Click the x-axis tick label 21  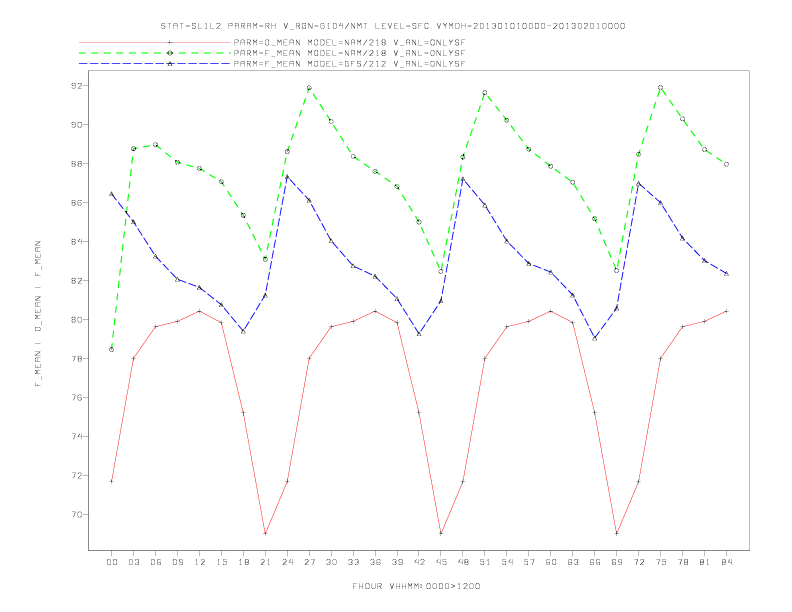[265, 562]
